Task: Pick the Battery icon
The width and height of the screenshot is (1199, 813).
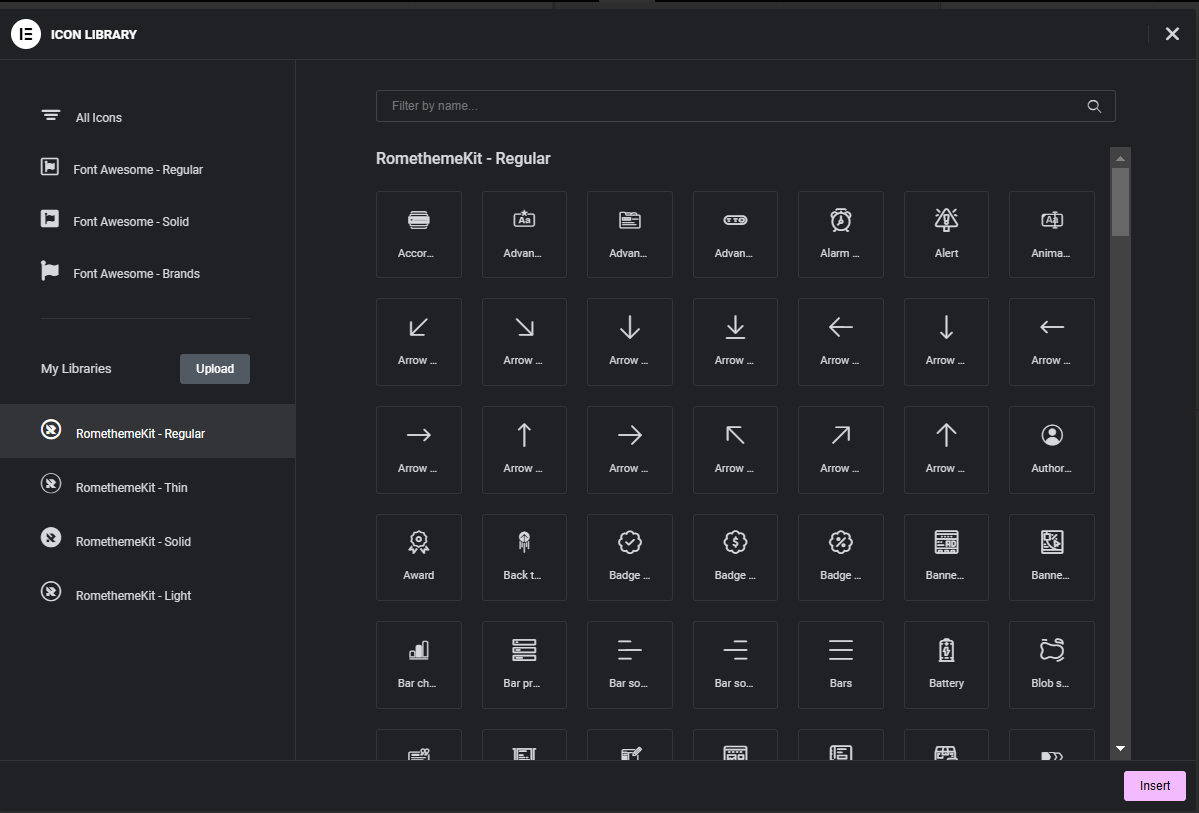Action: point(946,665)
